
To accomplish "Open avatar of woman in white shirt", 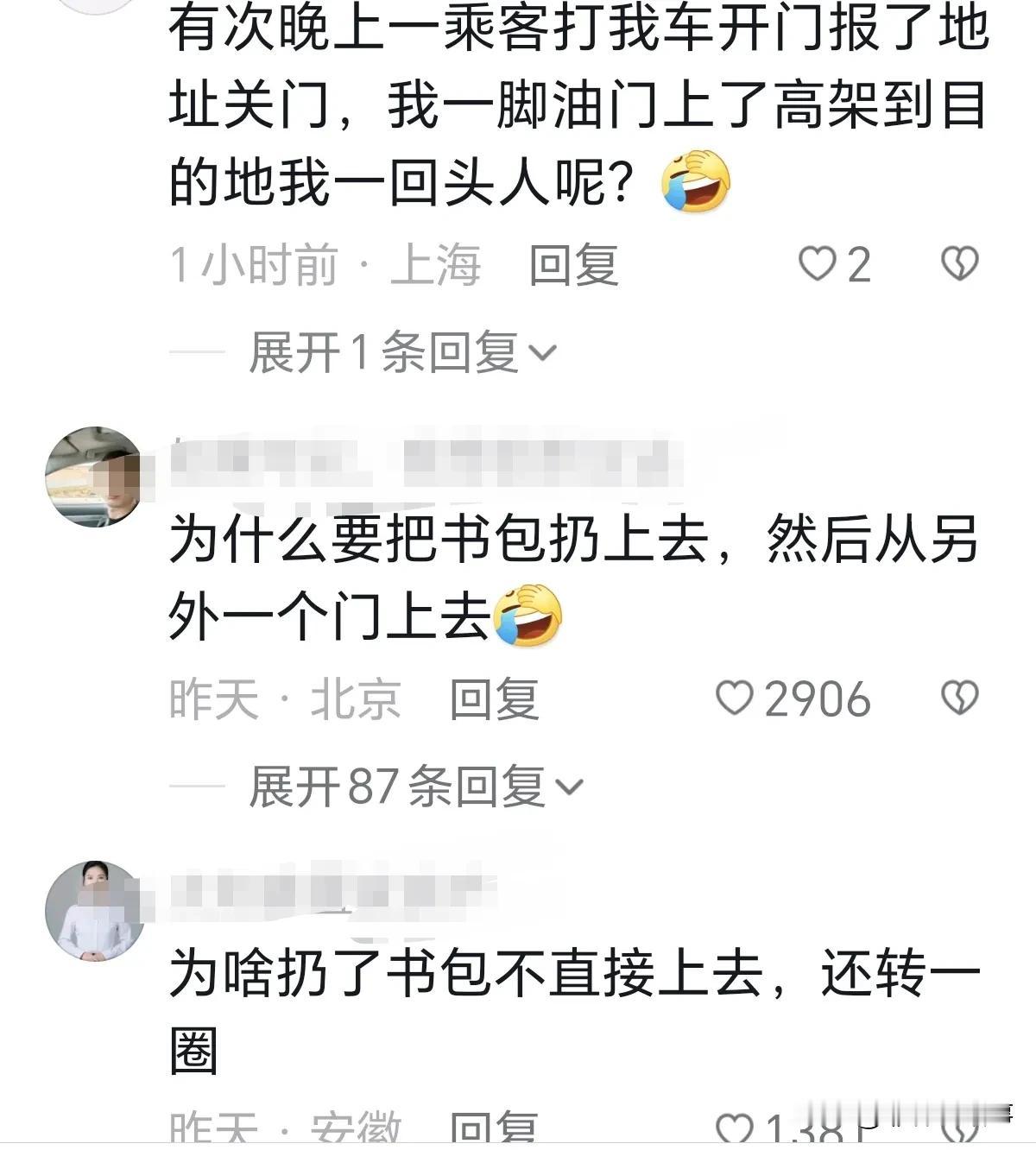I will click(x=93, y=910).
